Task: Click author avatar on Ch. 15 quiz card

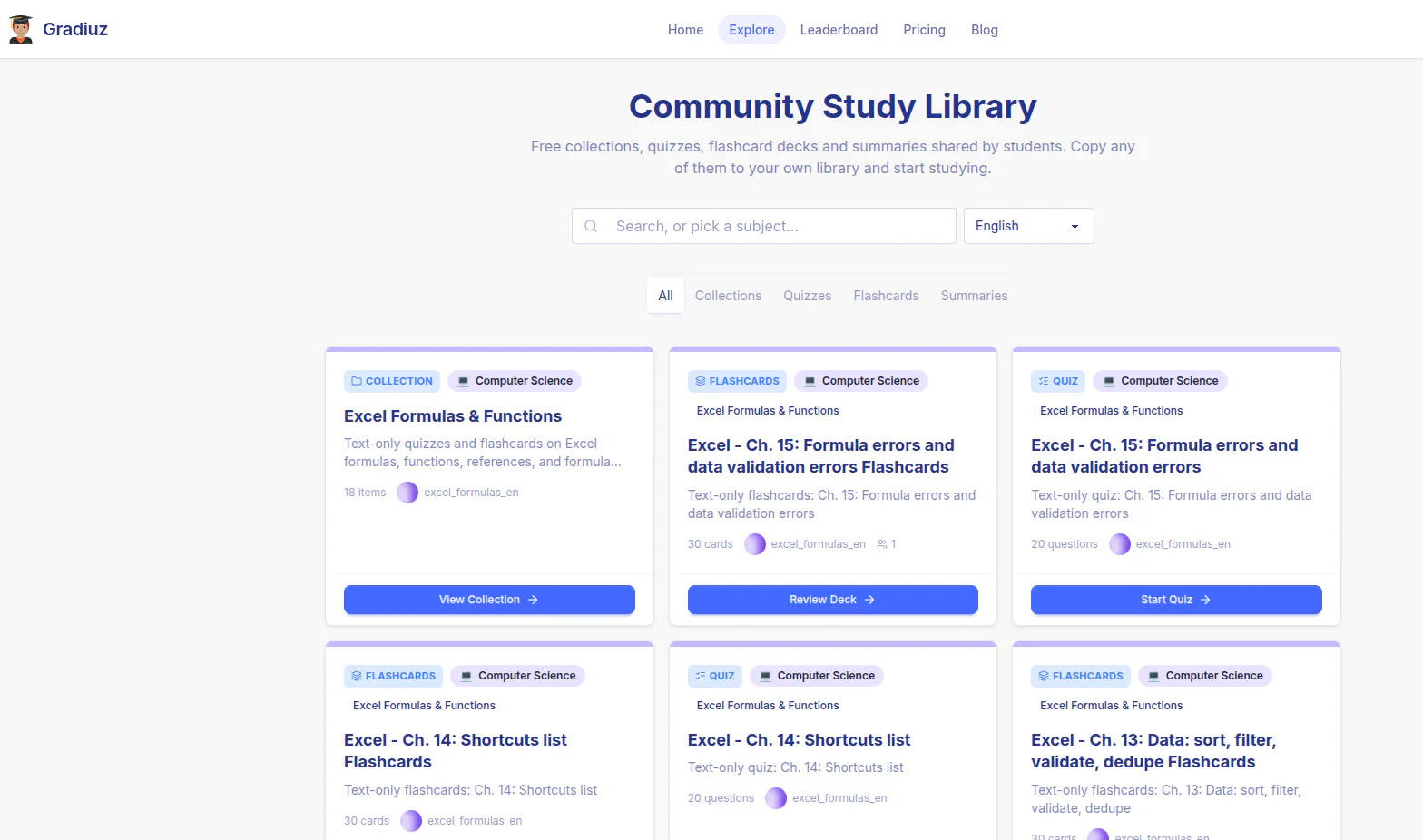Action: pyautogui.click(x=1120, y=544)
